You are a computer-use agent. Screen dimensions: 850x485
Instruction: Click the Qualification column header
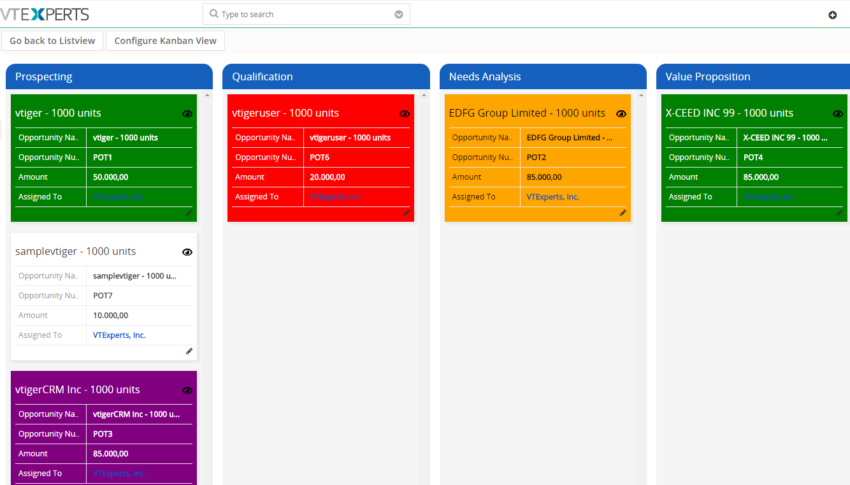(326, 76)
